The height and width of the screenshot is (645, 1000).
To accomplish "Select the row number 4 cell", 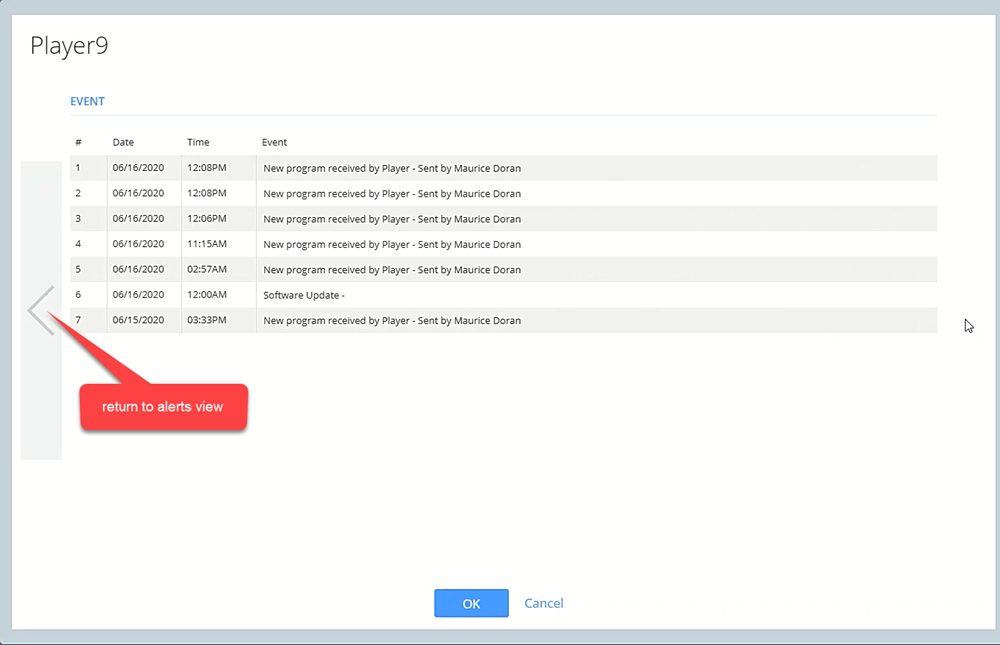I will pos(78,244).
